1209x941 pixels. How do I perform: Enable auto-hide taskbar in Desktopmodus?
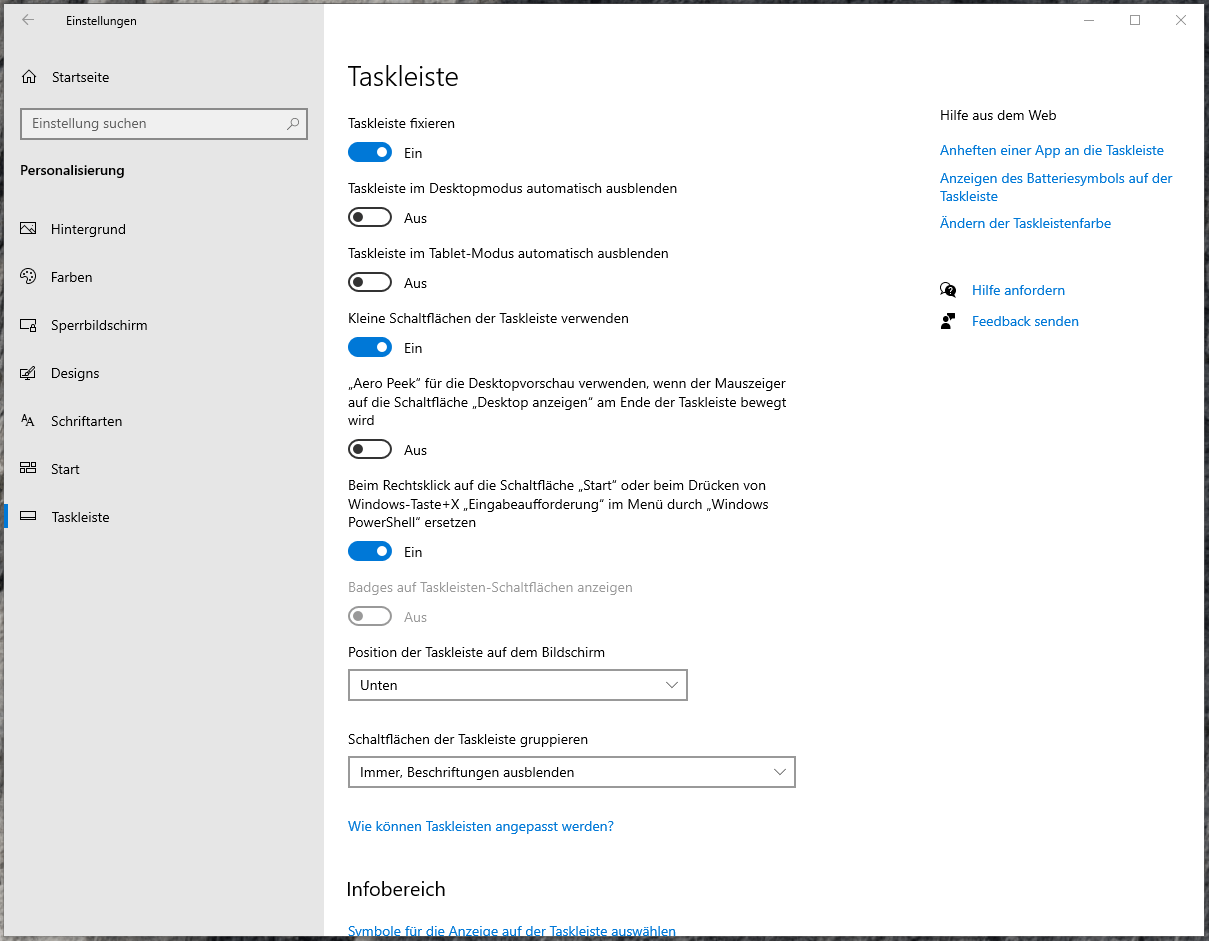click(370, 218)
